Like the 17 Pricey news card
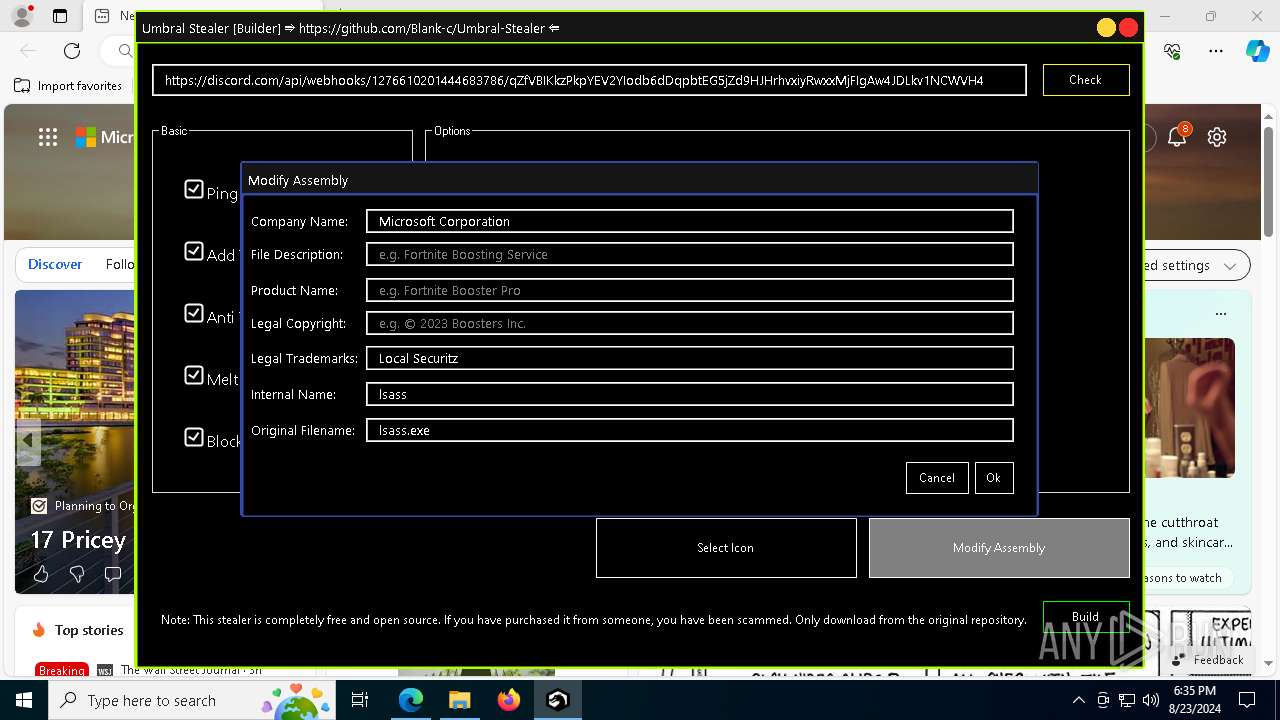This screenshot has height=720, width=1280. [41, 574]
